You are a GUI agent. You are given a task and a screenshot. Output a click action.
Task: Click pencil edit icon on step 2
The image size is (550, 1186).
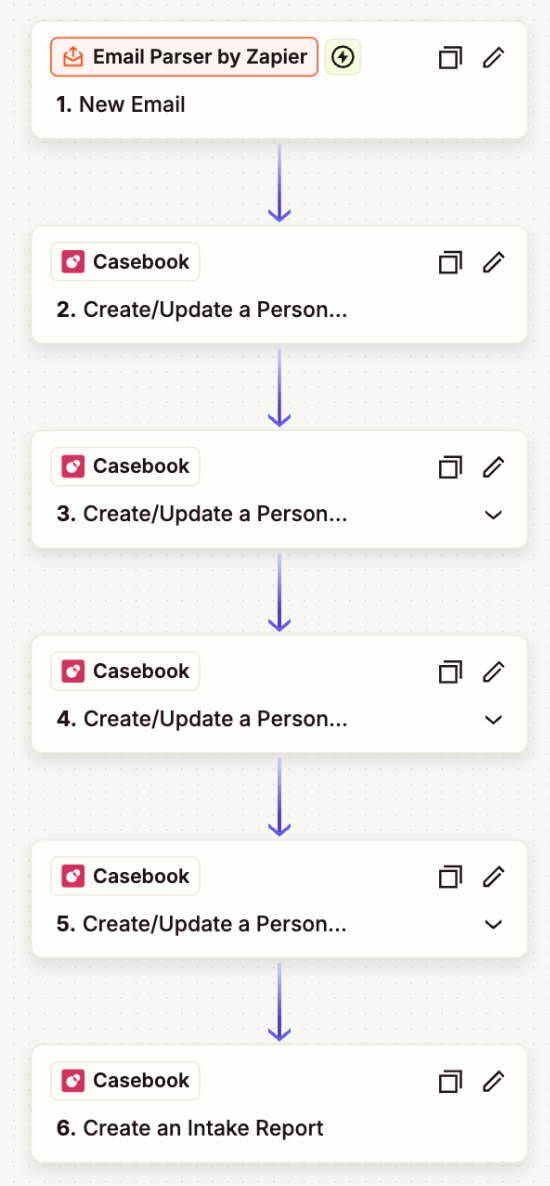[493, 262]
